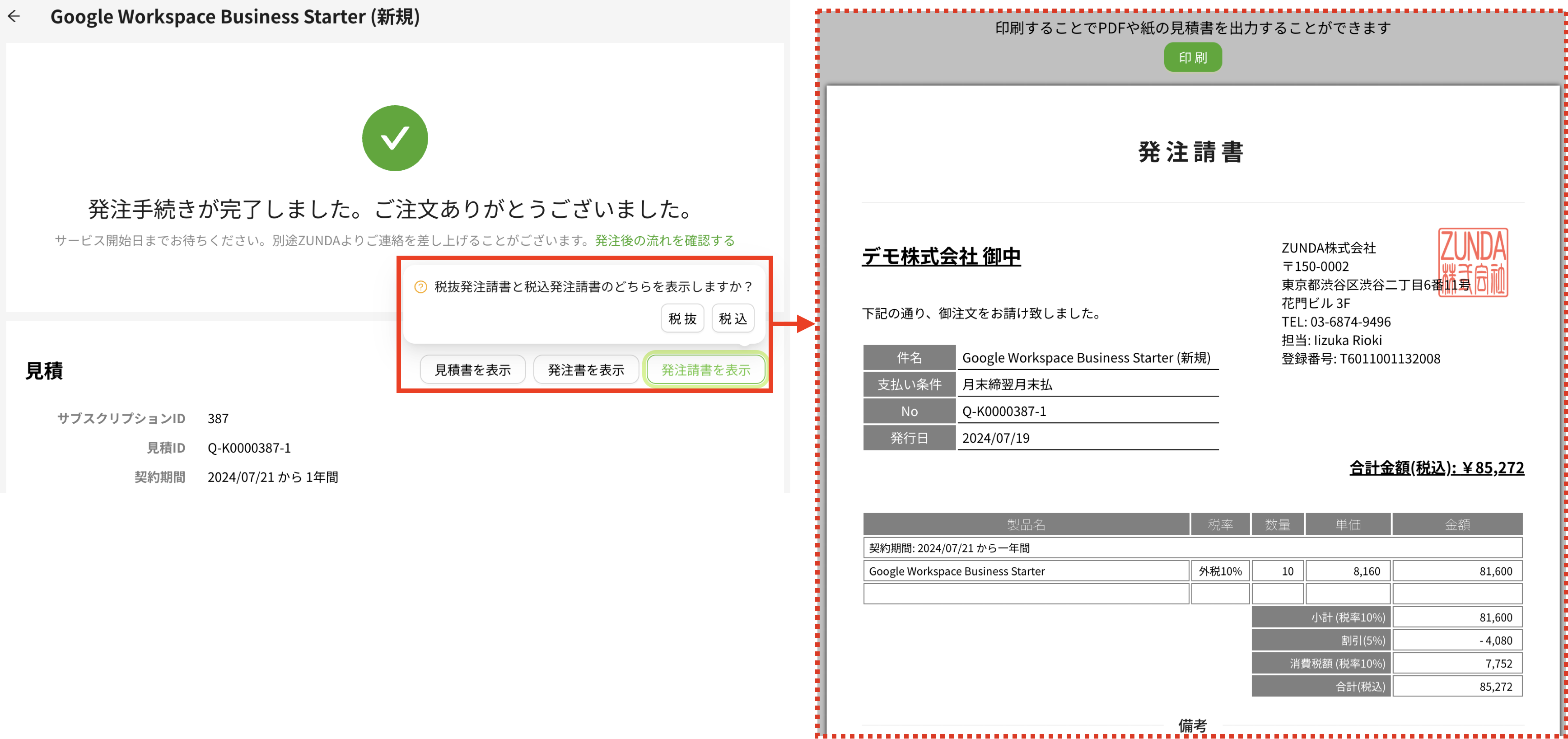Go back using the left arrow icon
The height and width of the screenshot is (739, 1568).
[14, 16]
